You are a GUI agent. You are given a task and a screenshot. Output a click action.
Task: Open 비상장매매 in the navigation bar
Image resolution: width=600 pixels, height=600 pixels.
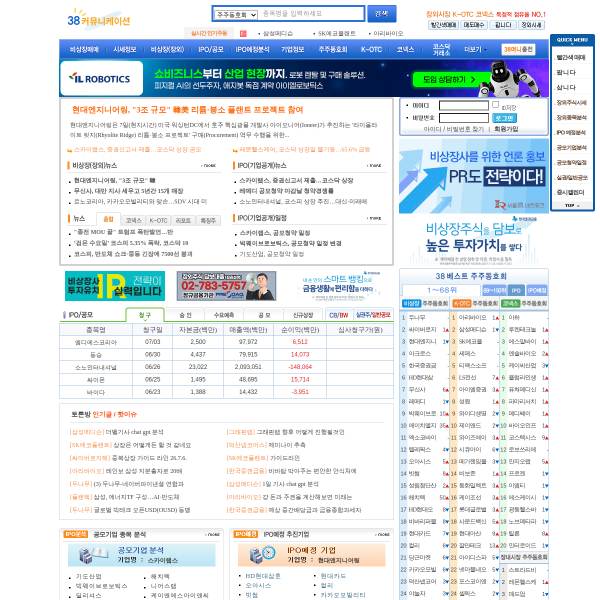tap(84, 49)
